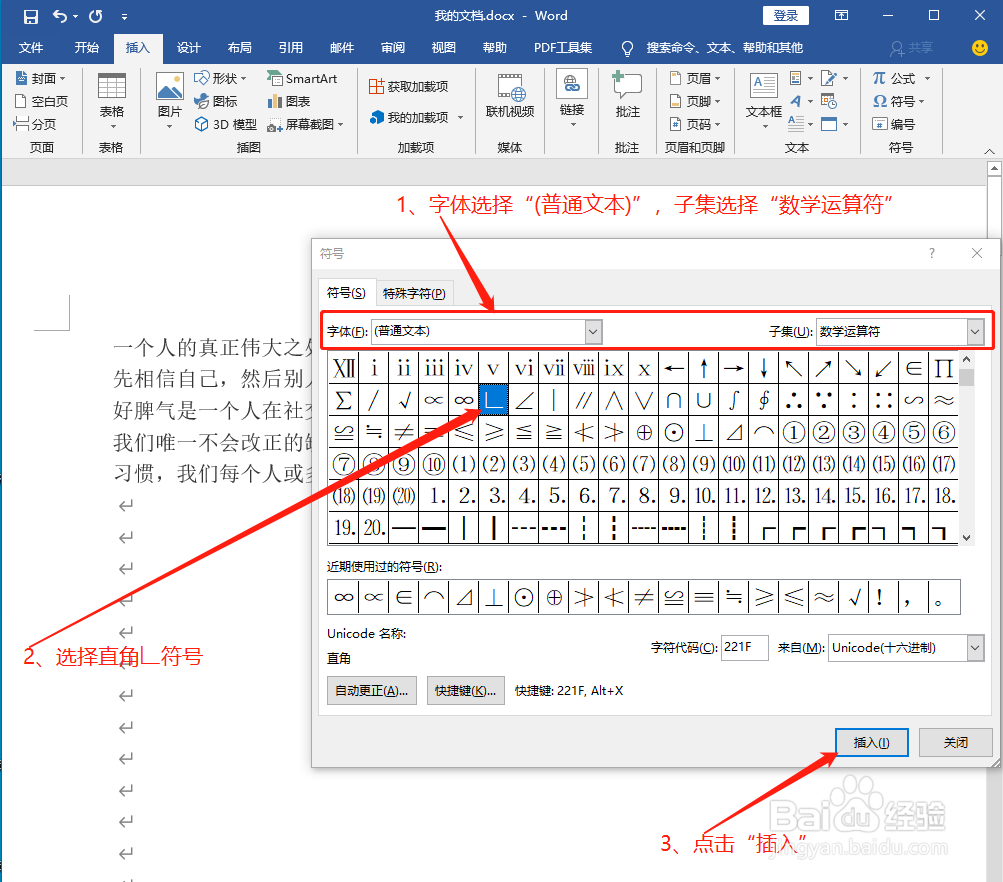Click the 字符代码 character code field
This screenshot has height=882, width=1003.
[x=744, y=647]
